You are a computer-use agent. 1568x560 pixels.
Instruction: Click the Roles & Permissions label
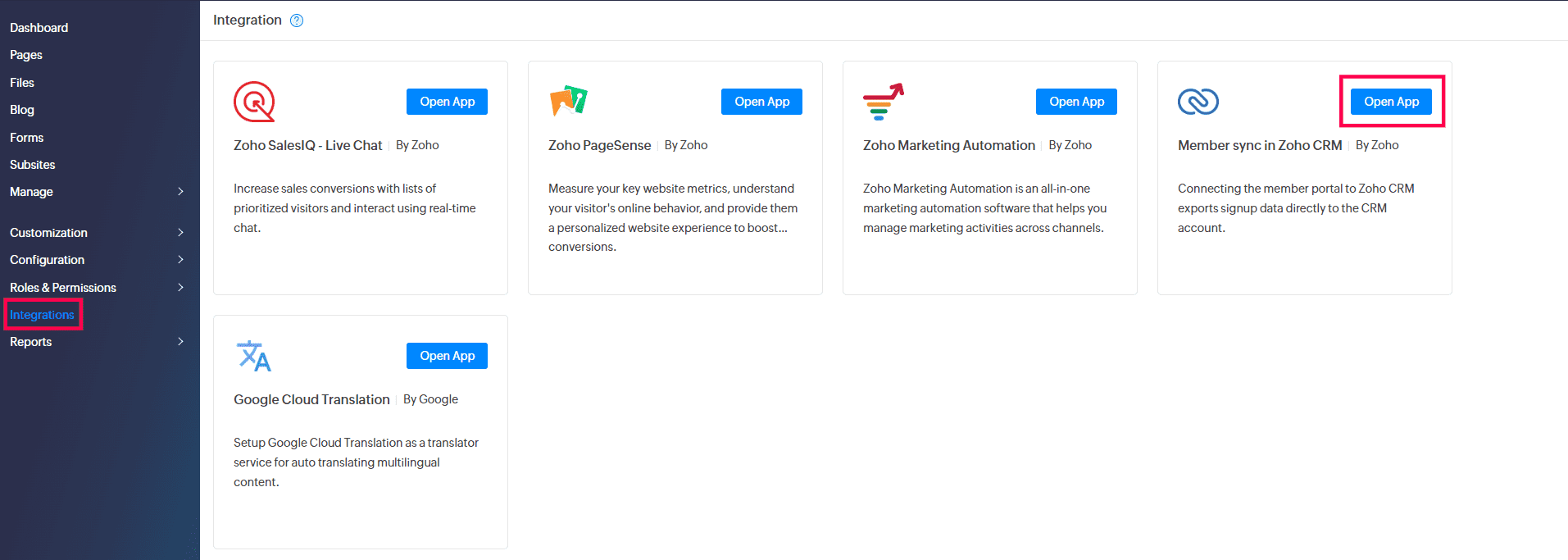pos(63,288)
